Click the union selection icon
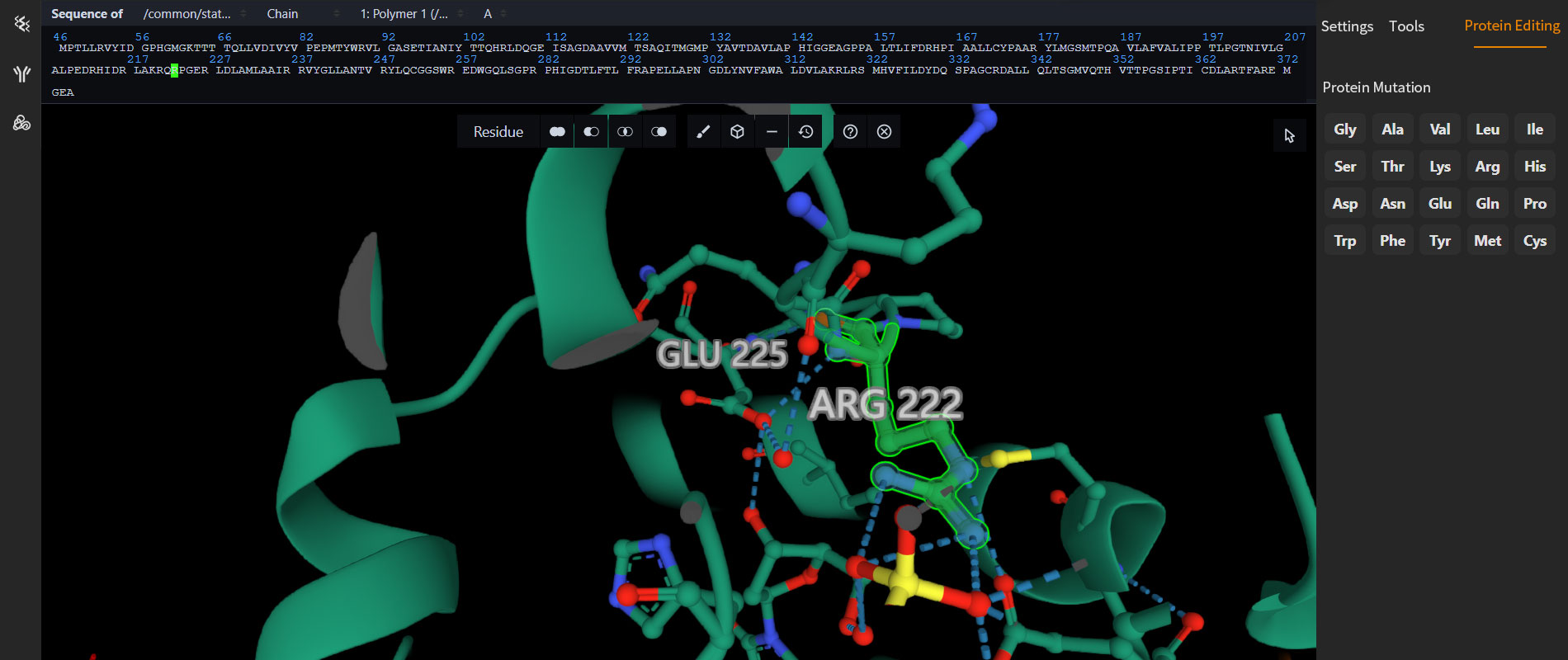Image resolution: width=1568 pixels, height=660 pixels. point(557,132)
